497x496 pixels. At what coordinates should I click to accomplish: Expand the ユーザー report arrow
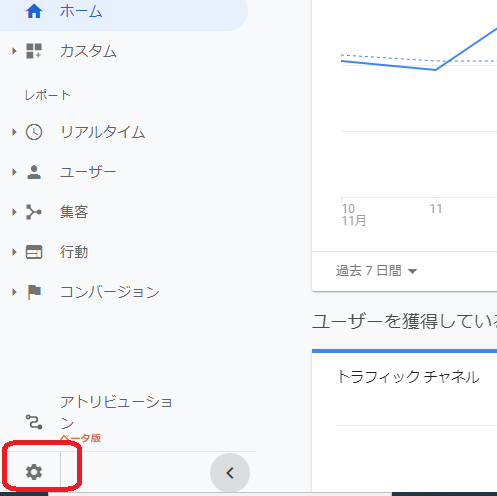tap(14, 172)
